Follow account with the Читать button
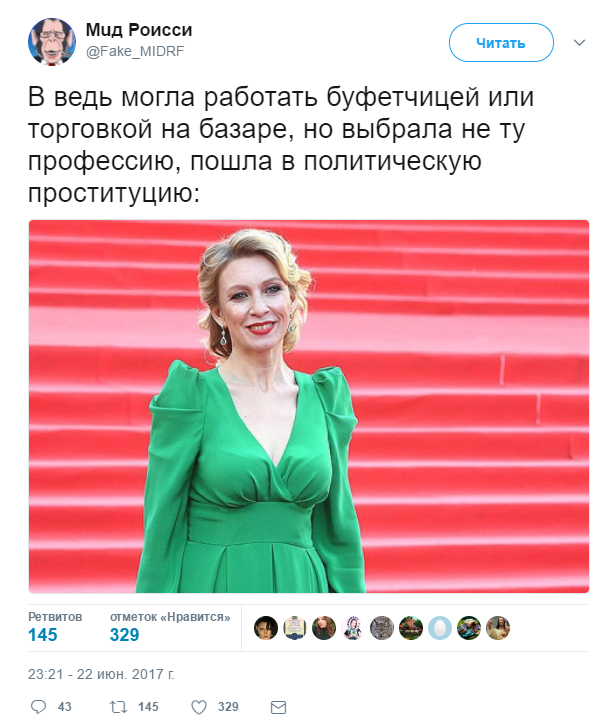This screenshot has height=727, width=616. click(501, 43)
